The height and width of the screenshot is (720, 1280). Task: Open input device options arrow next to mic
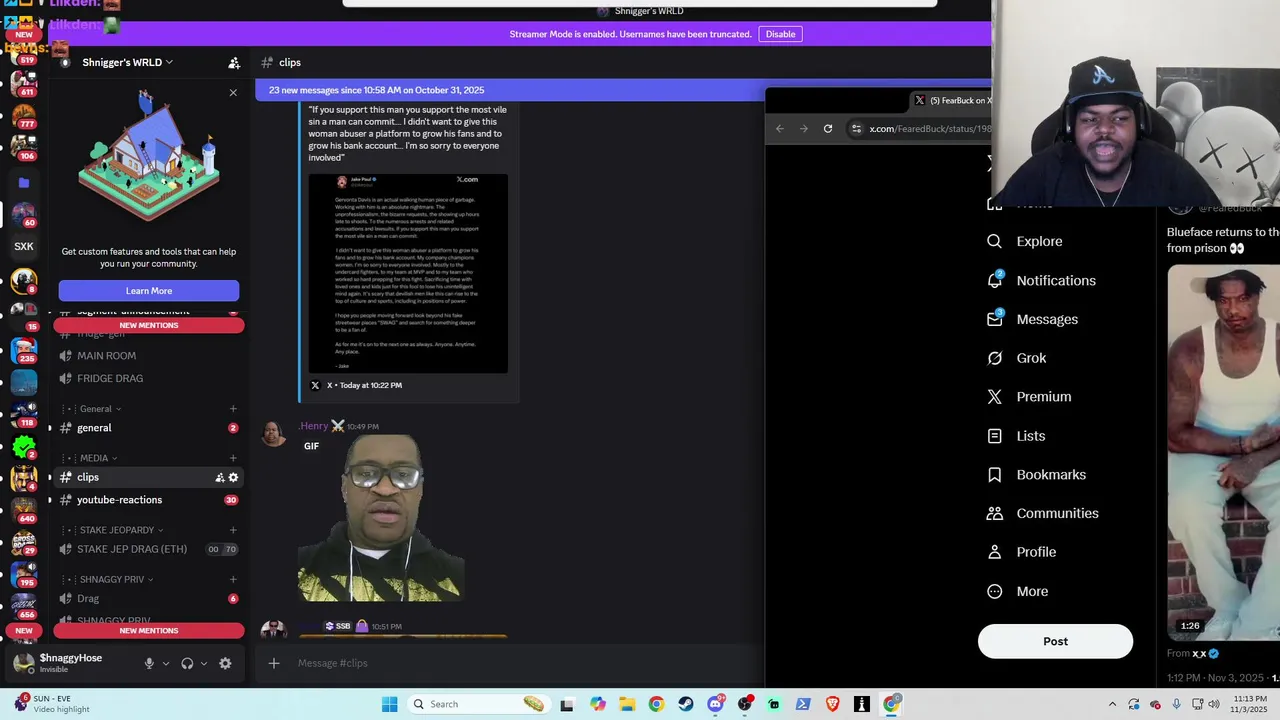click(x=166, y=663)
